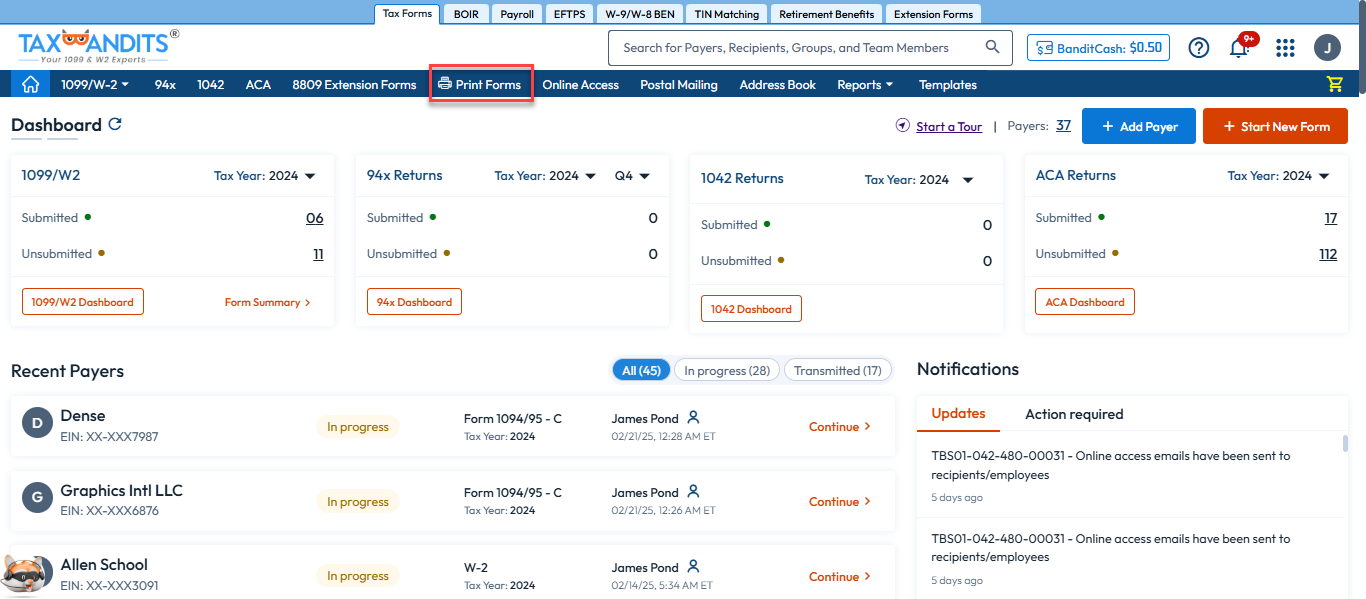The width and height of the screenshot is (1366, 599).
Task: Refresh the Dashboard with the reload icon
Action: [115, 124]
